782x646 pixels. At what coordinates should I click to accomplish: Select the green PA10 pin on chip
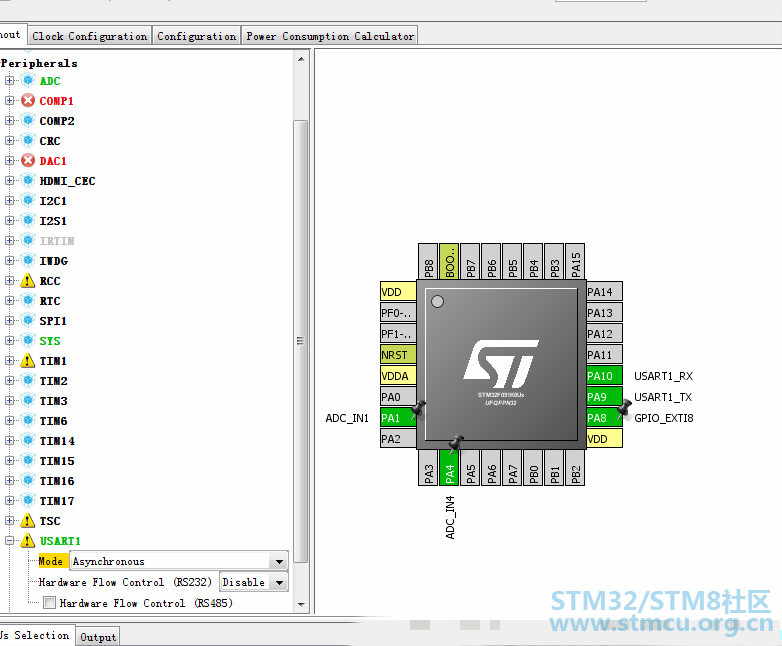604,376
